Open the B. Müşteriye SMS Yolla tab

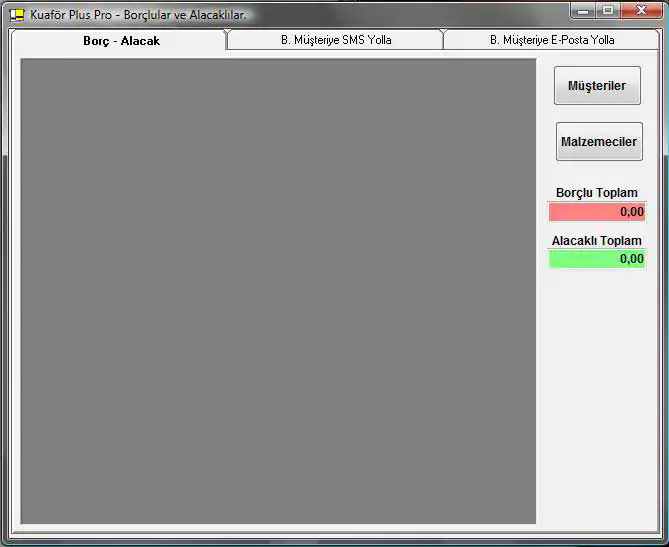[335, 40]
